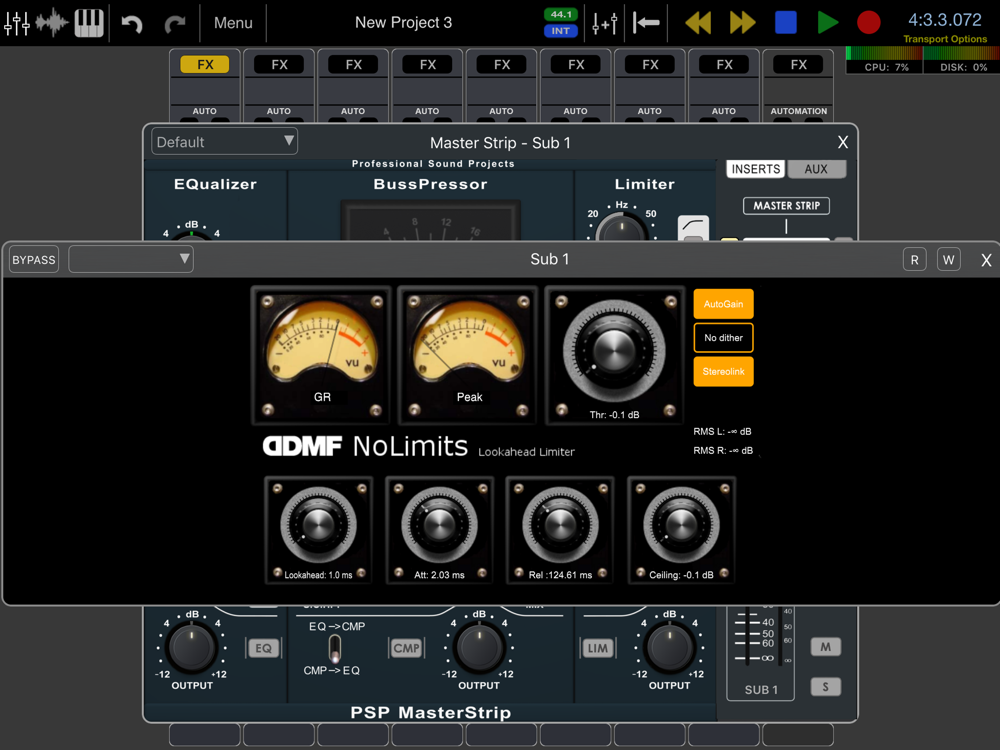Screen dimensions: 1000x750
Task: Start playback with the green play button
Action: point(828,22)
